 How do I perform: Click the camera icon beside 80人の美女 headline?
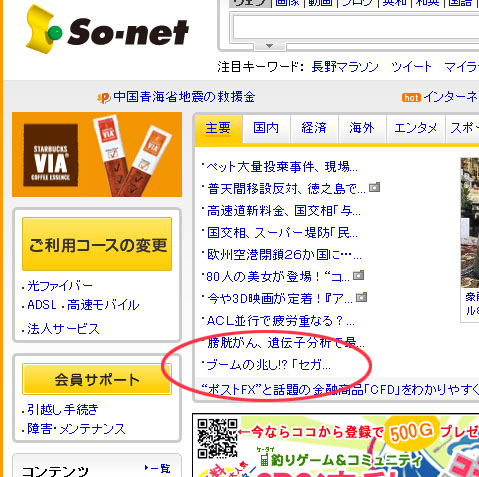[x=359, y=275]
